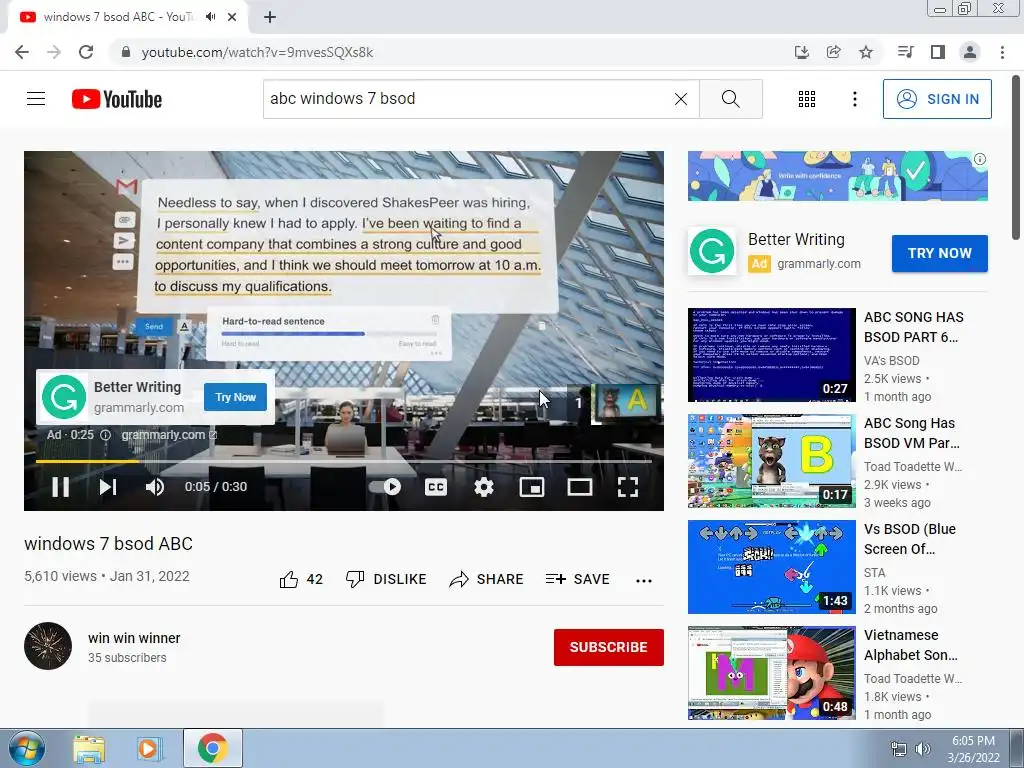Open the SHARE option
Viewport: 1024px width, 768px height.
[487, 579]
